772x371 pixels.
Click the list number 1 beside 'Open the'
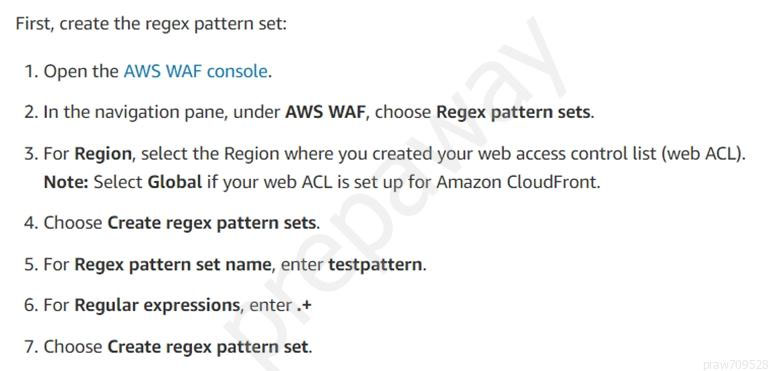point(30,72)
